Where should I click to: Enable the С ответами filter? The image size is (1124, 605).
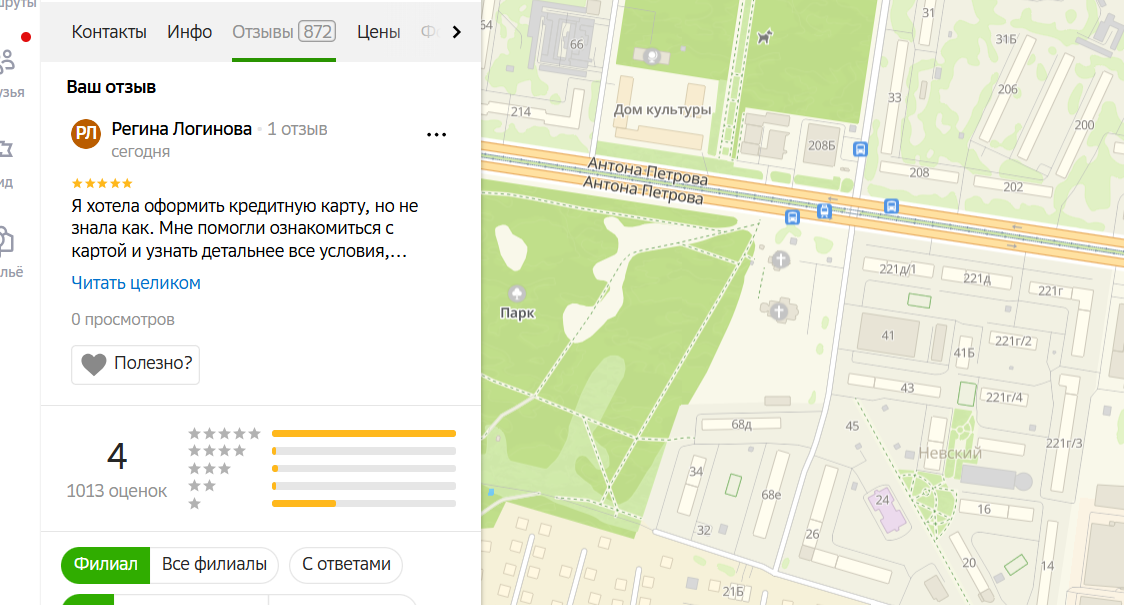pos(346,565)
